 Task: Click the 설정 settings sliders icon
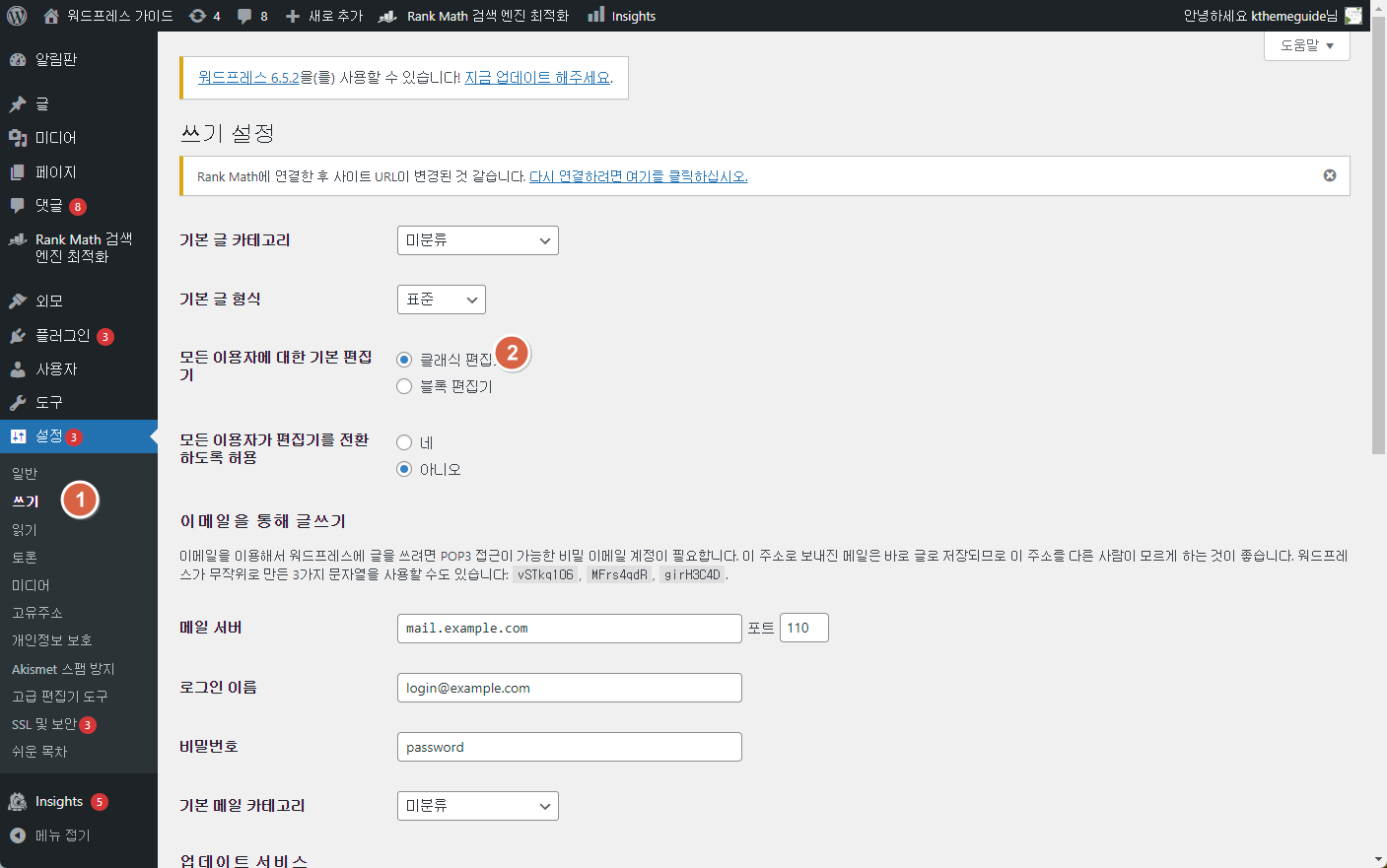coord(18,436)
